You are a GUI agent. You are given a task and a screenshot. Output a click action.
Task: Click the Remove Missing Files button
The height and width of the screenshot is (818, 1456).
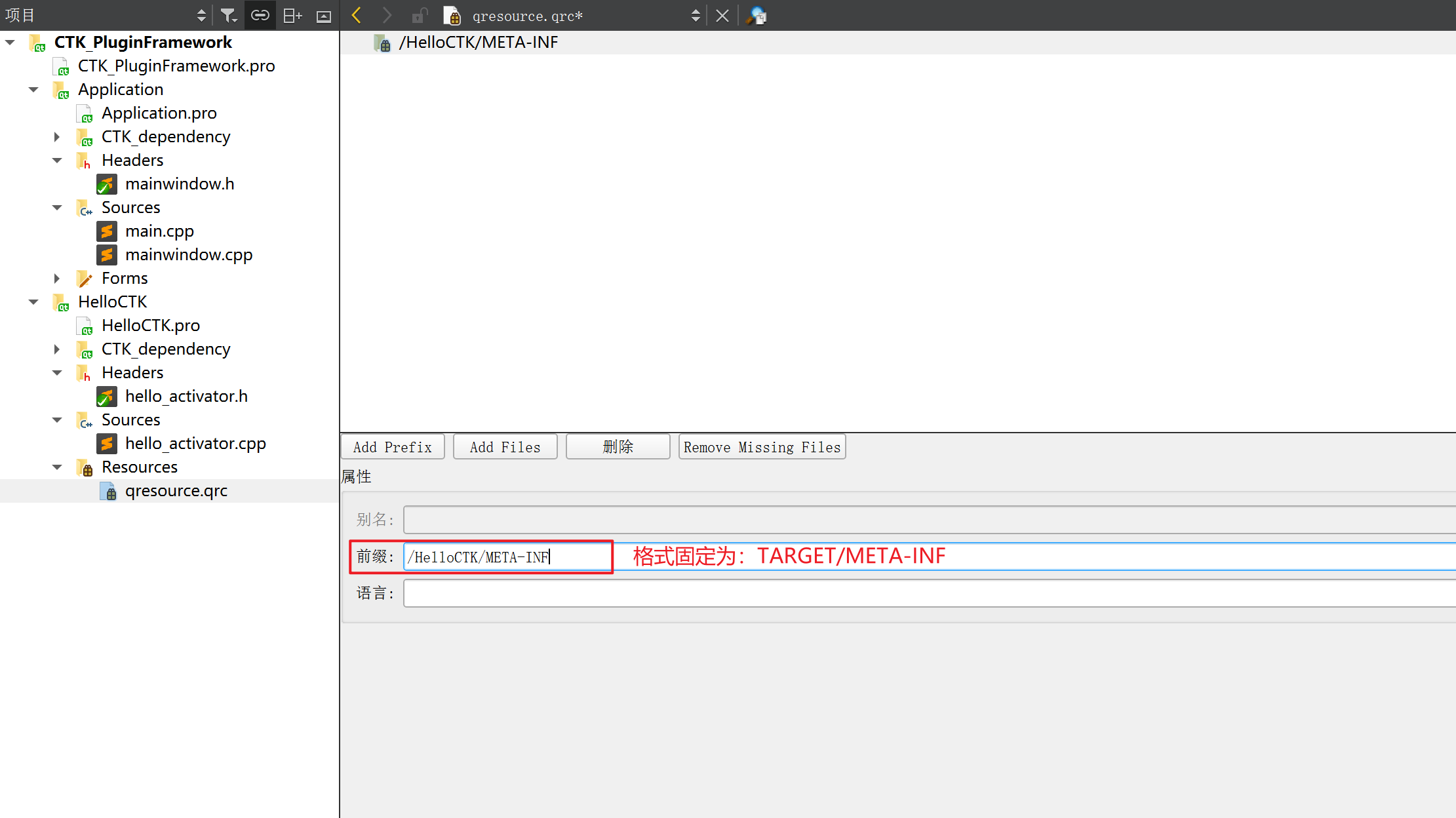point(762,447)
